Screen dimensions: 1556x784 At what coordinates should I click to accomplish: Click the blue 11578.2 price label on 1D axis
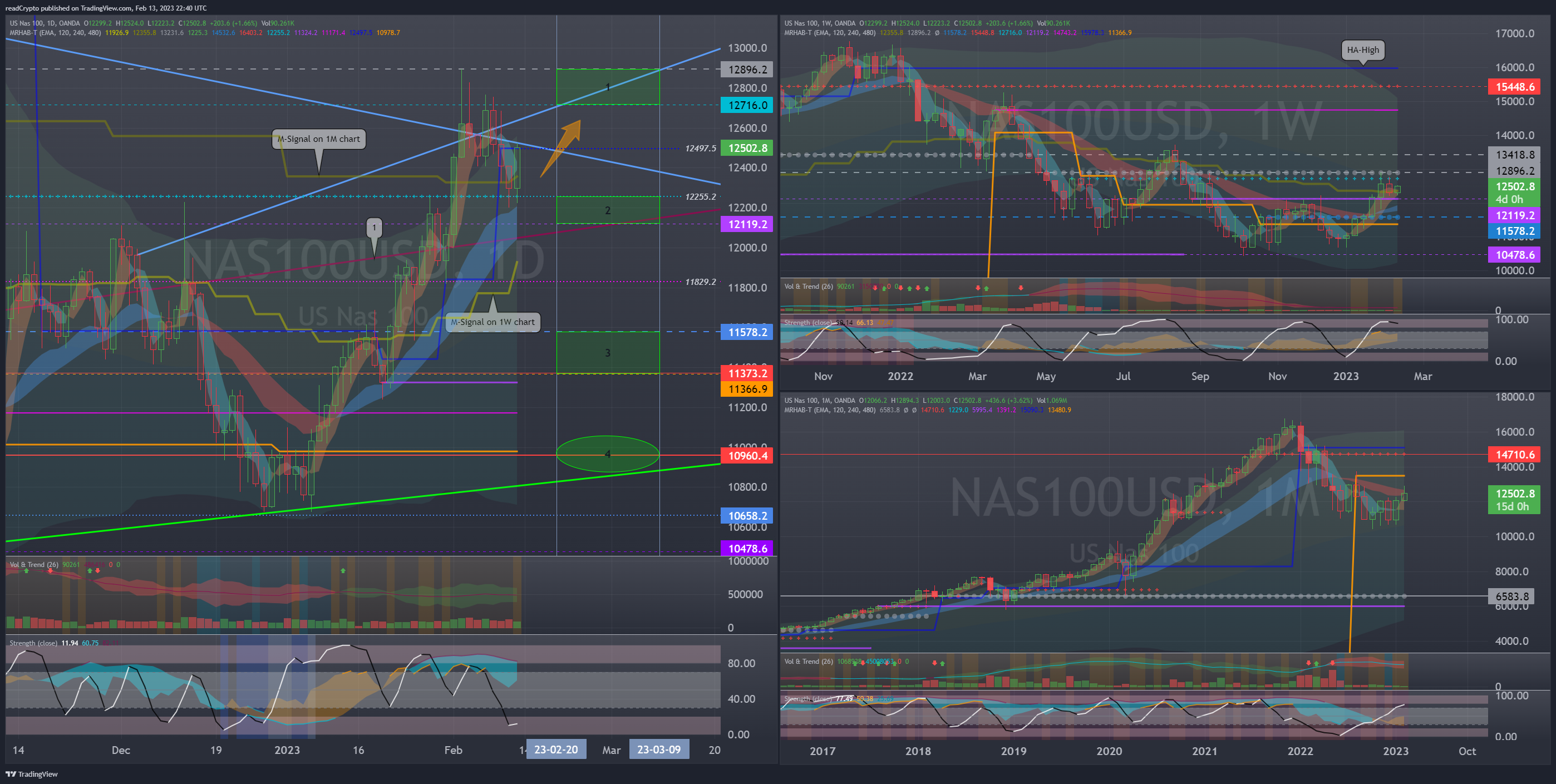click(x=747, y=332)
